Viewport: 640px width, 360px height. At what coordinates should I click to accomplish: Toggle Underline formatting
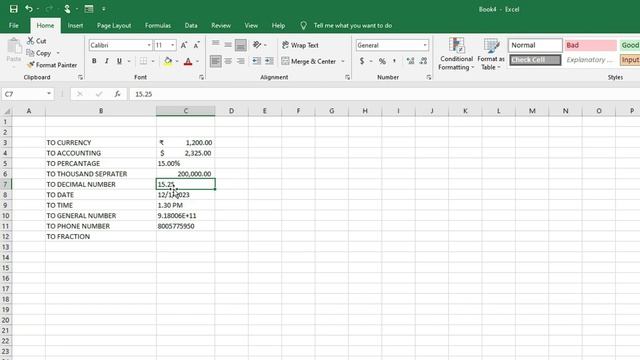pyautogui.click(x=119, y=61)
